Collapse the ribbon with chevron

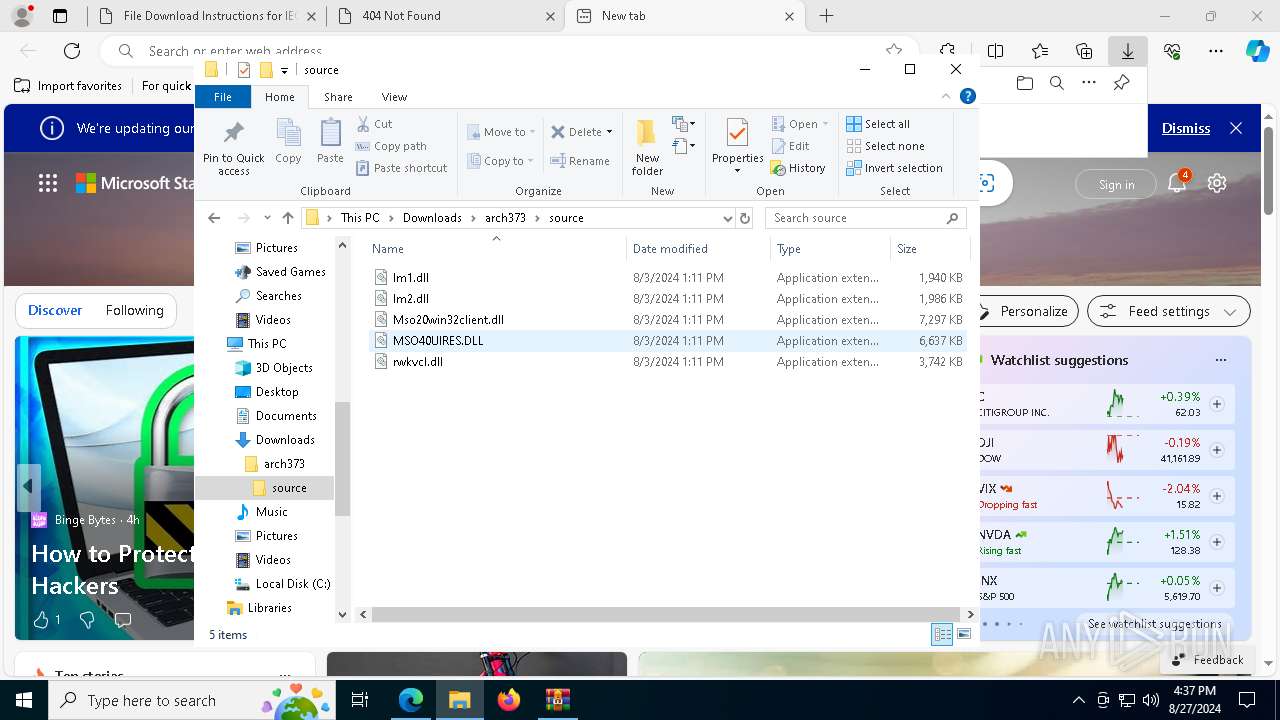(x=945, y=97)
